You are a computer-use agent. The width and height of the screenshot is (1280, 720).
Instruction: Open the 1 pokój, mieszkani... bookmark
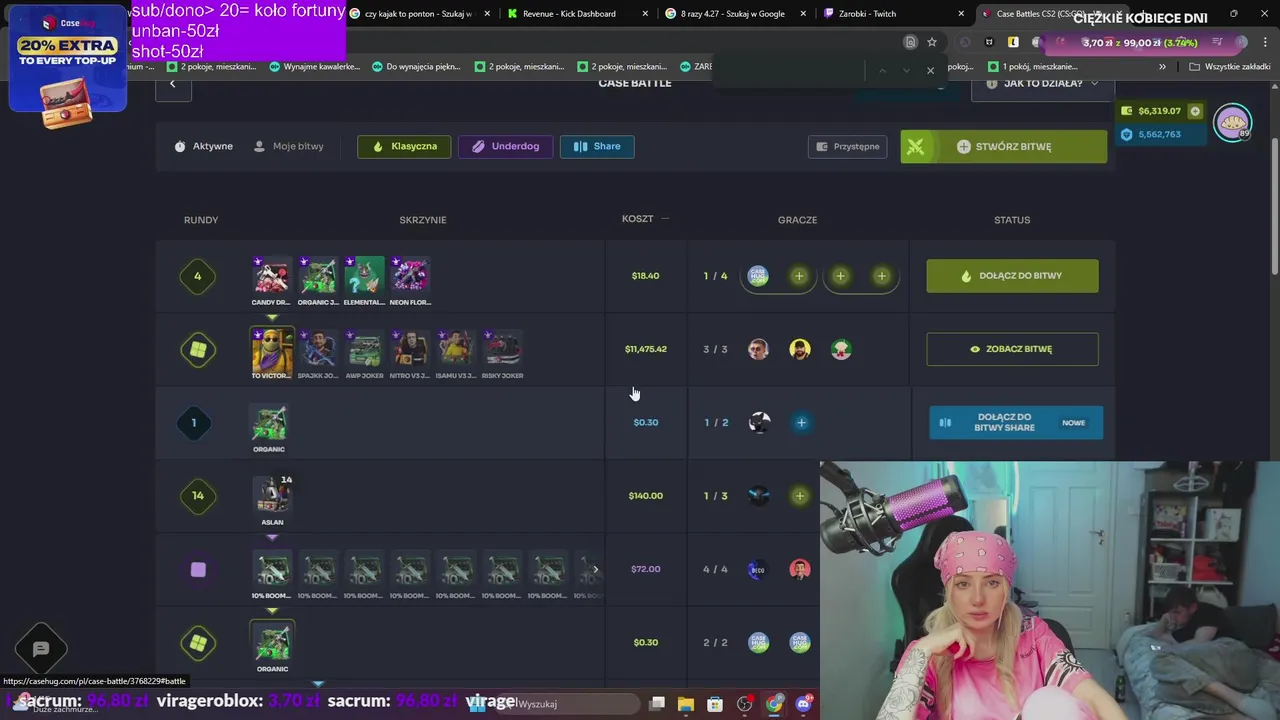[x=1032, y=67]
